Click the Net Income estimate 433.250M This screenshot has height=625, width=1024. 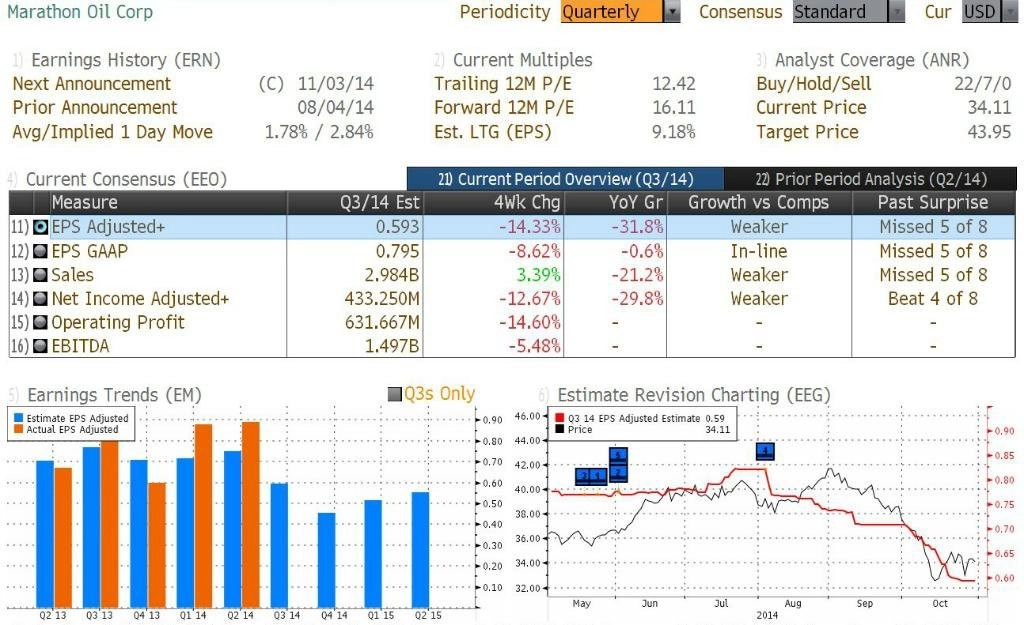coord(382,298)
